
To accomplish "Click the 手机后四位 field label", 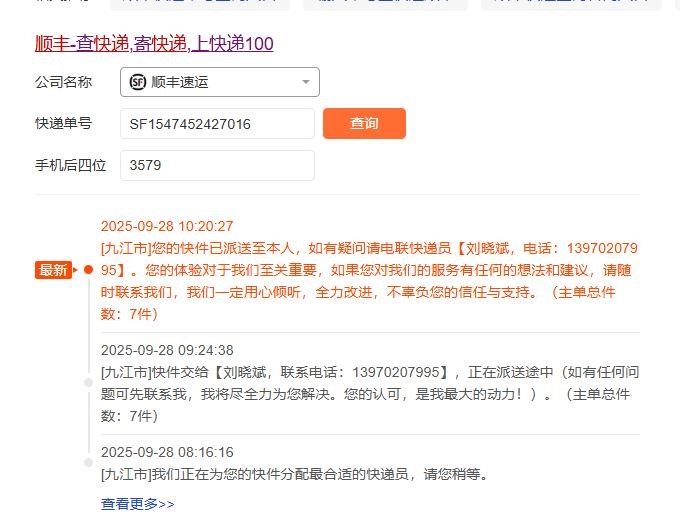I will [70, 166].
